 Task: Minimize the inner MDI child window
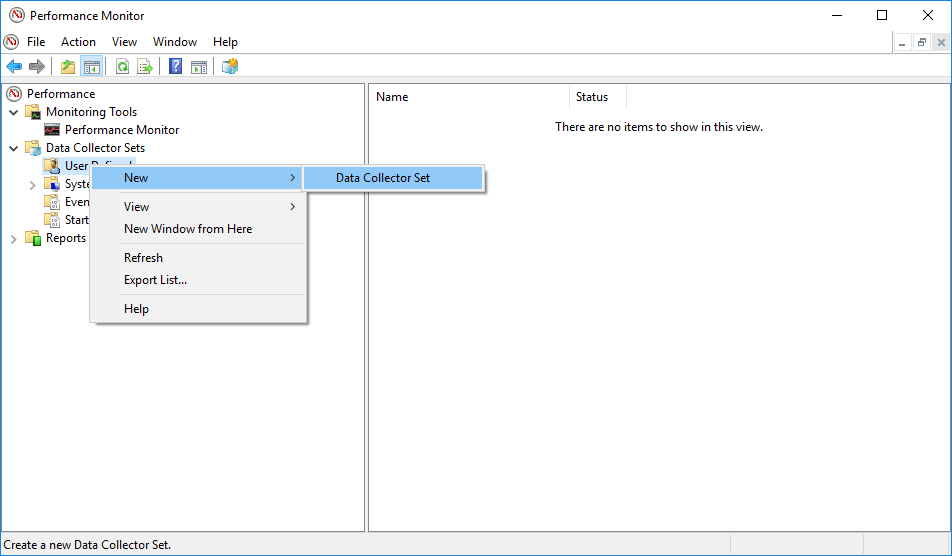tap(902, 42)
